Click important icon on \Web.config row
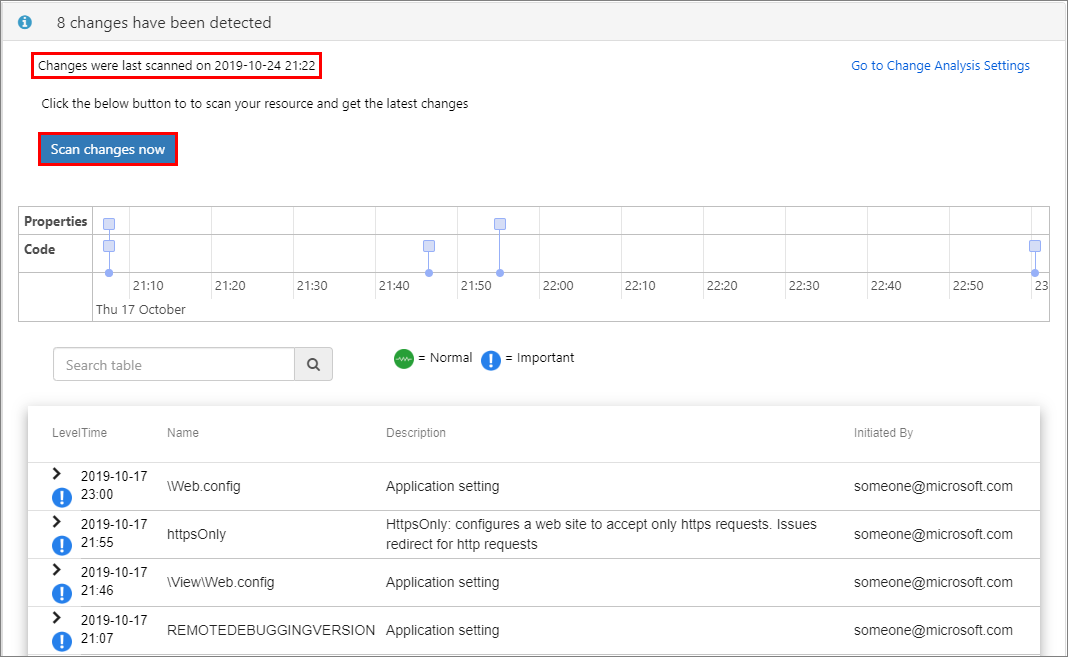The width and height of the screenshot is (1068, 657). tap(61, 498)
